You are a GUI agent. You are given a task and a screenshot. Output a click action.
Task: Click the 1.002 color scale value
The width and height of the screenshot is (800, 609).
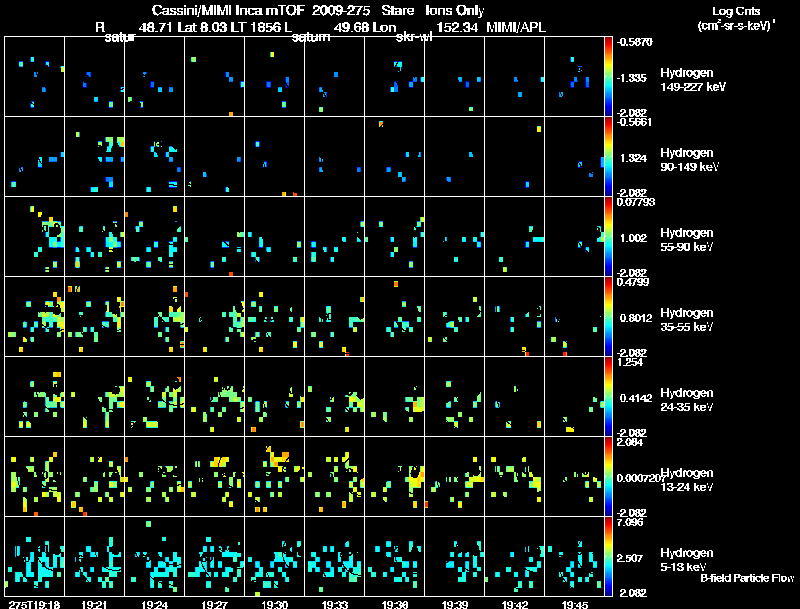[633, 238]
